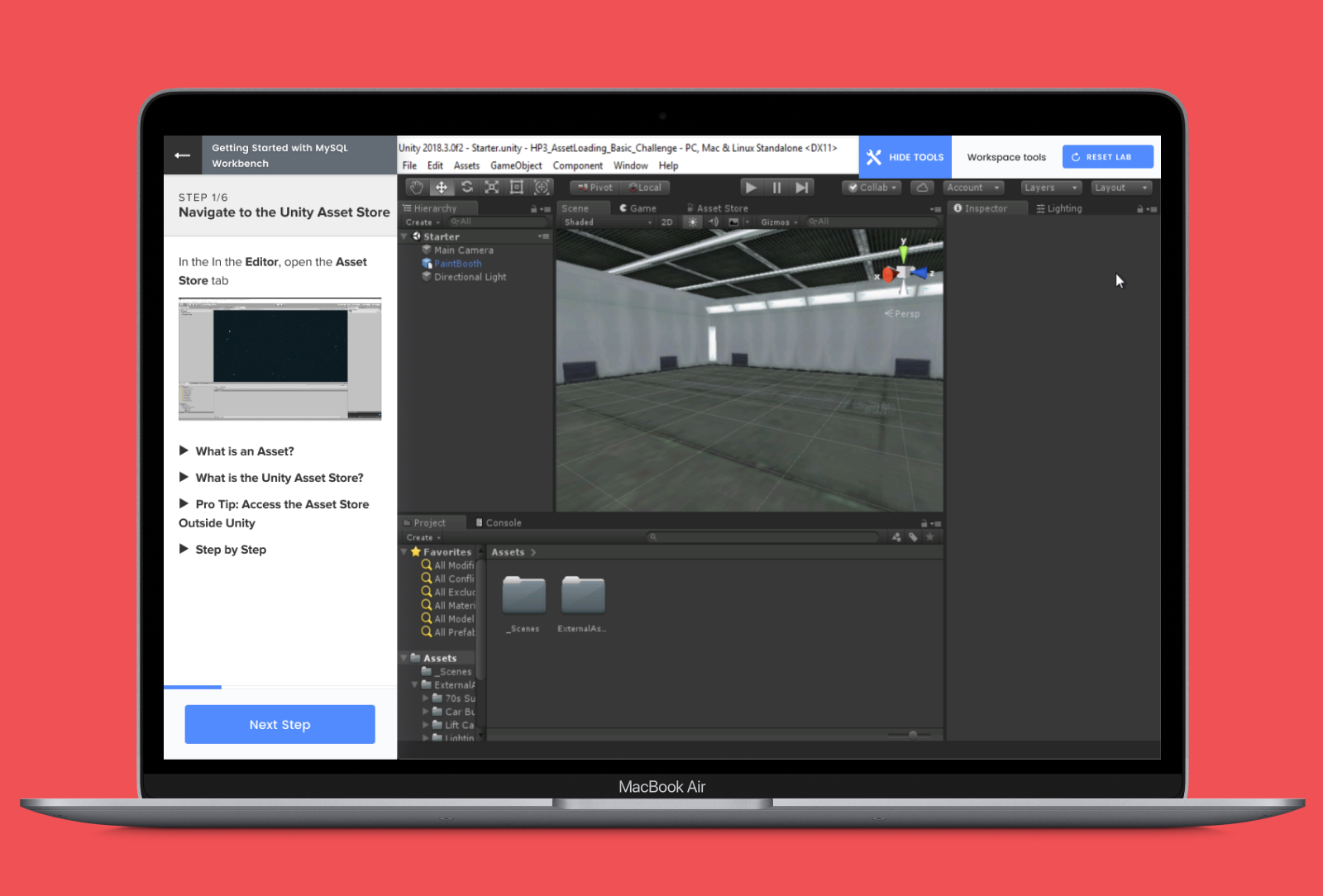Open the cloud Services button

pyautogui.click(x=922, y=188)
